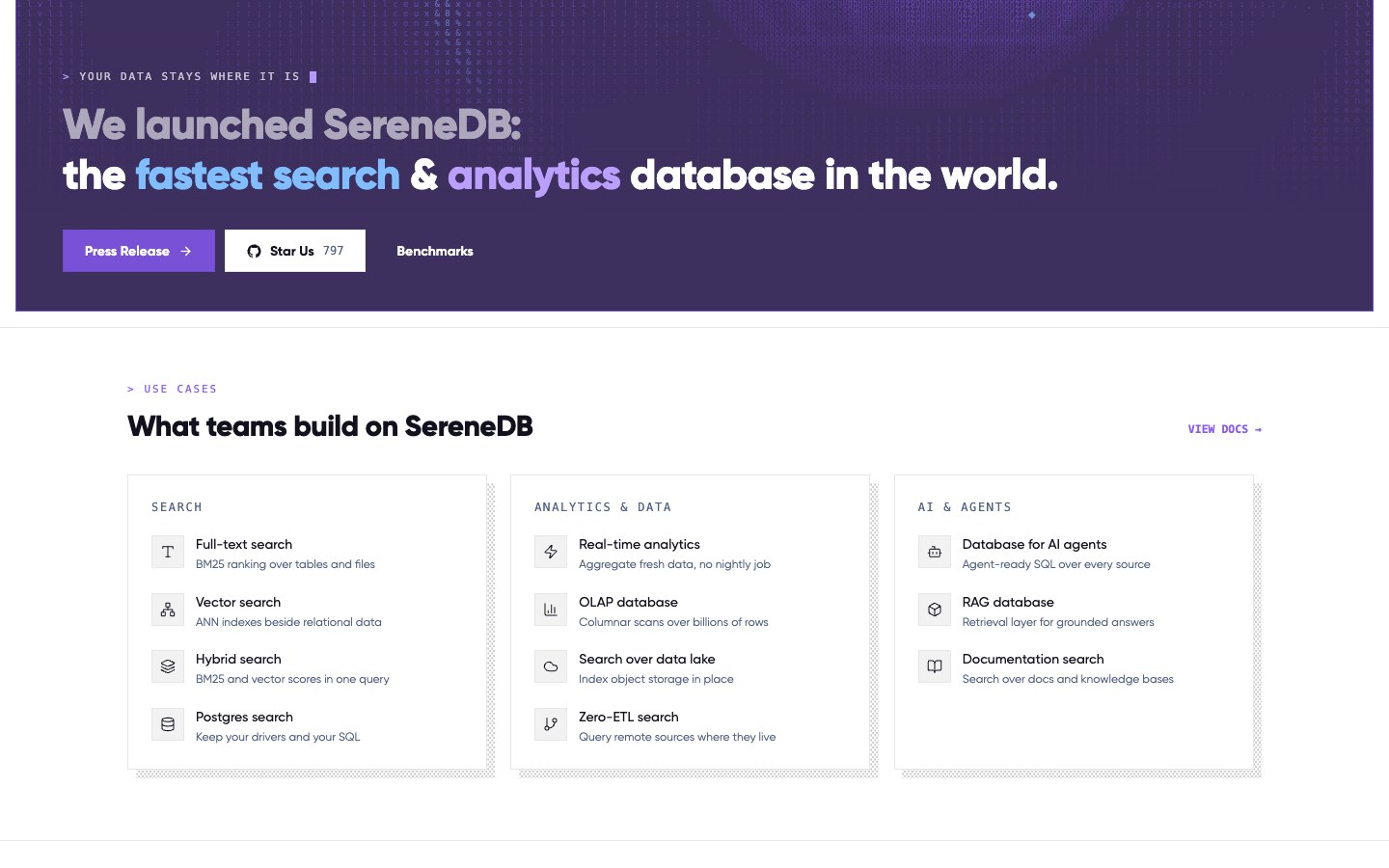Click 'Index object storage in place' text
Screen dimensions: 1389x868
click(x=656, y=679)
